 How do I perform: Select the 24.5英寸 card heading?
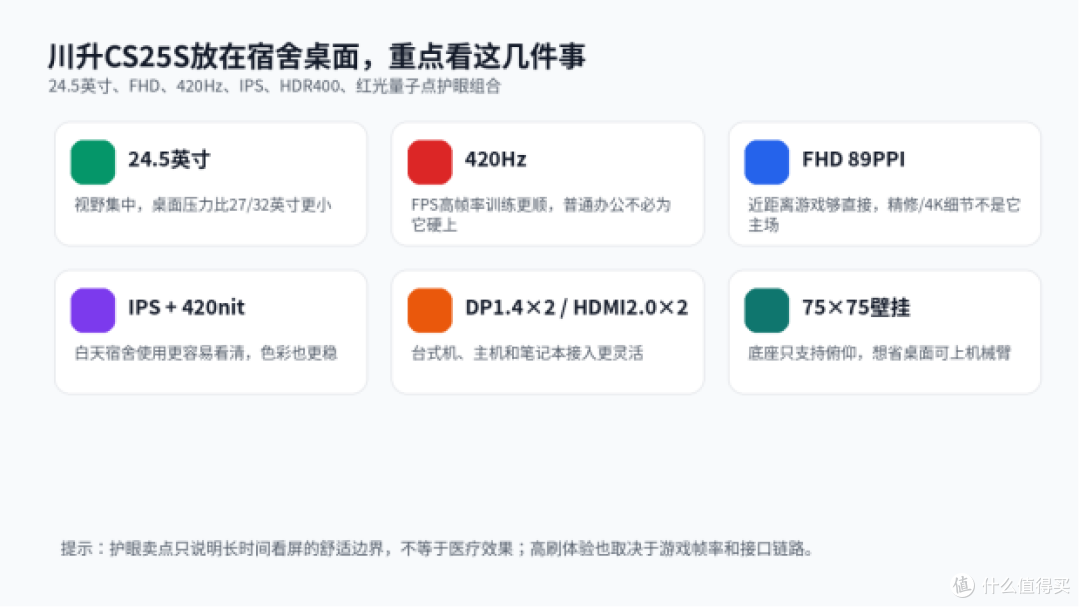[169, 160]
